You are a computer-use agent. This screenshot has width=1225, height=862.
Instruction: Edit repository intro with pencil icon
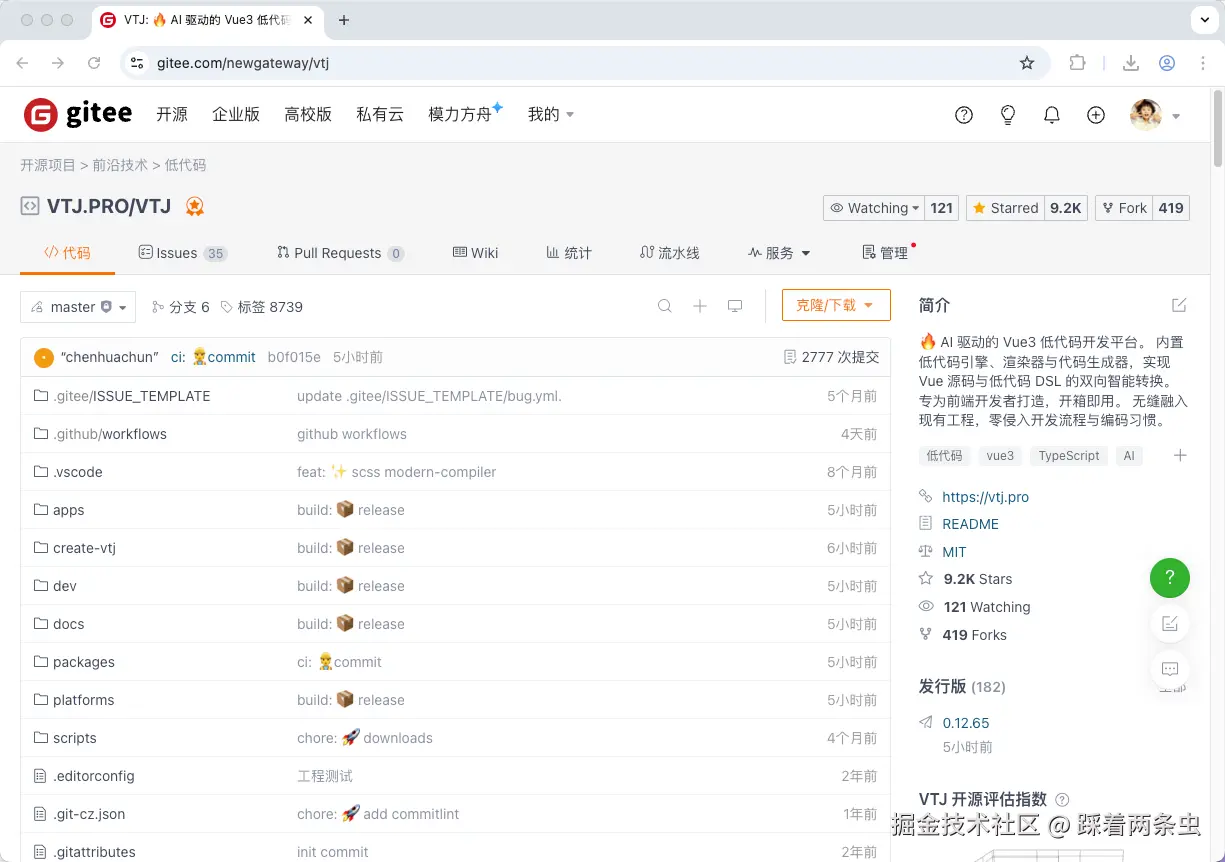pos(1179,305)
